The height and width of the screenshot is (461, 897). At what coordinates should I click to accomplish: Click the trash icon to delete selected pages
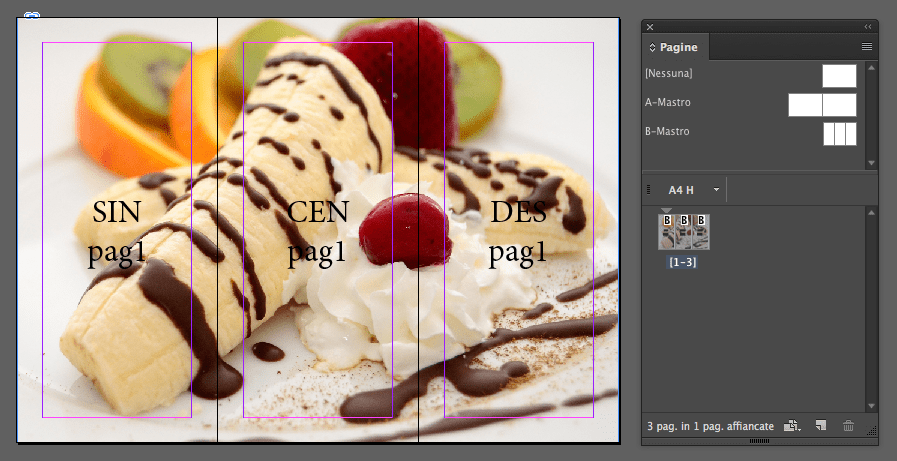coord(848,426)
